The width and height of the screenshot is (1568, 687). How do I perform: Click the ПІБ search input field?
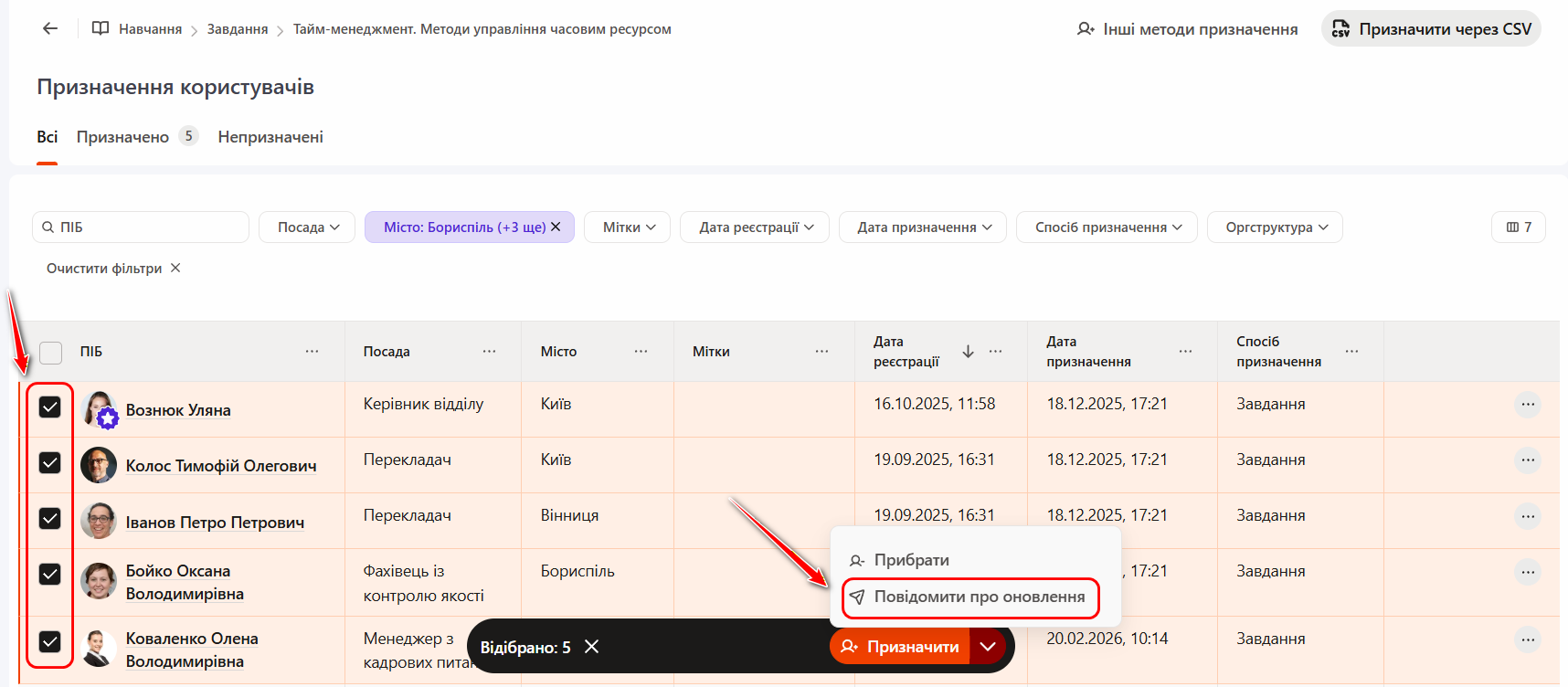[x=146, y=227]
